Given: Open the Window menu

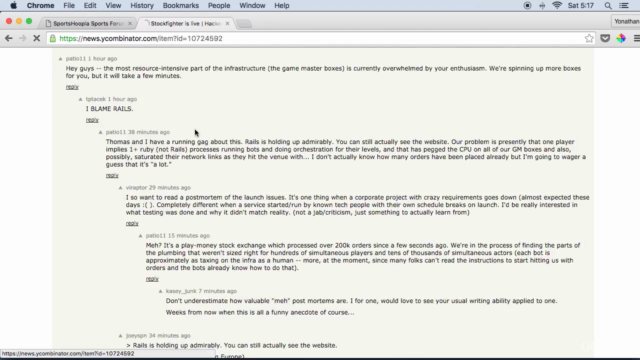Looking at the screenshot, I should pos(252,6).
